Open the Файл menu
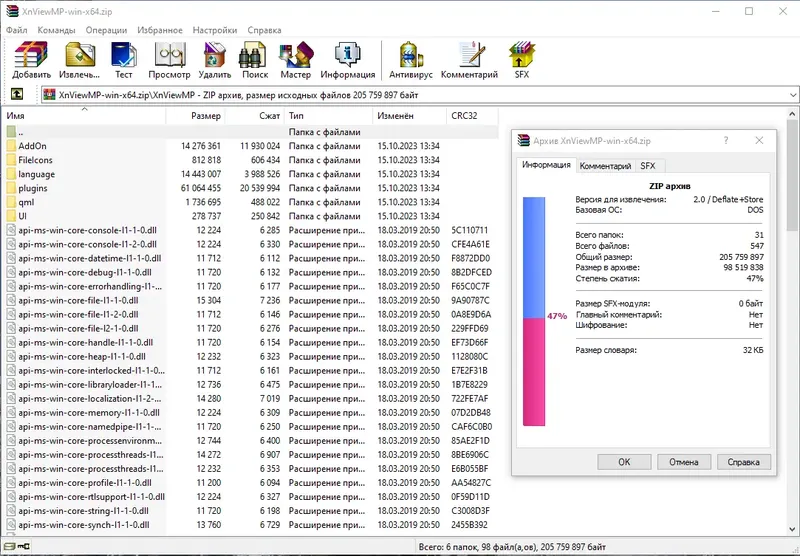The width and height of the screenshot is (800, 556). click(x=17, y=30)
